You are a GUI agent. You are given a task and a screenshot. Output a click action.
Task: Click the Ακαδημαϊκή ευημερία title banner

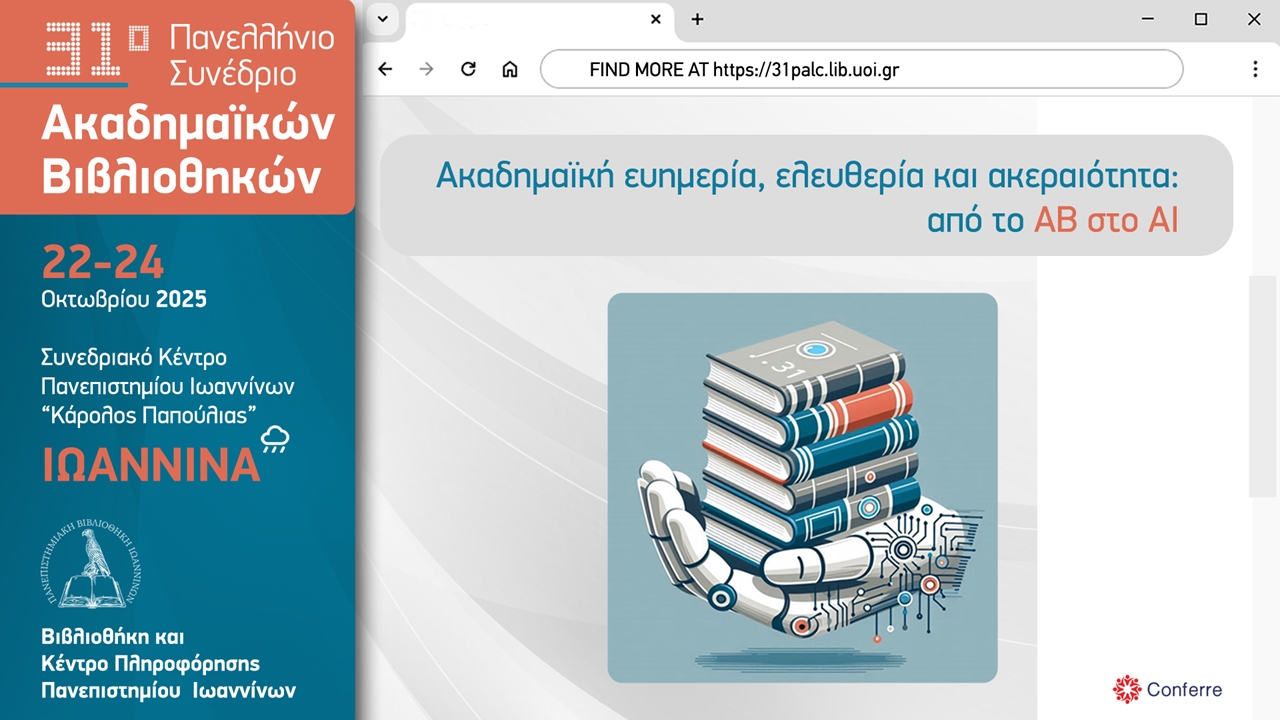tap(806, 195)
